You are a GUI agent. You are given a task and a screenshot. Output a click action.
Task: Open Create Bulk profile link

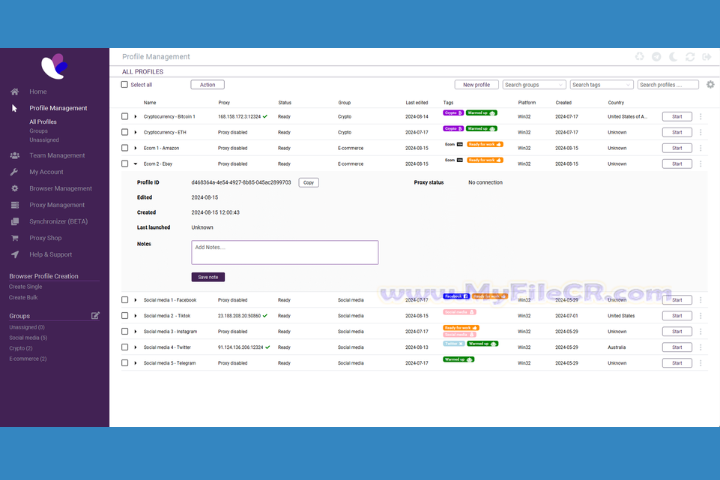pyautogui.click(x=23, y=298)
